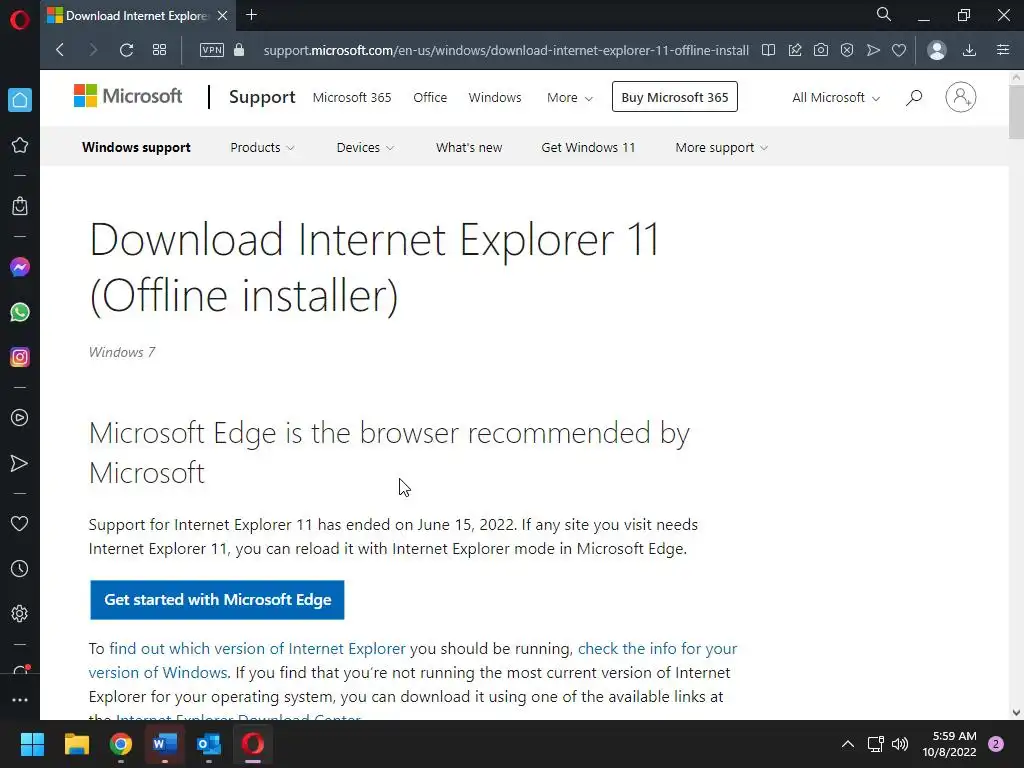Select Microsoft 365 in top navigation

point(352,97)
